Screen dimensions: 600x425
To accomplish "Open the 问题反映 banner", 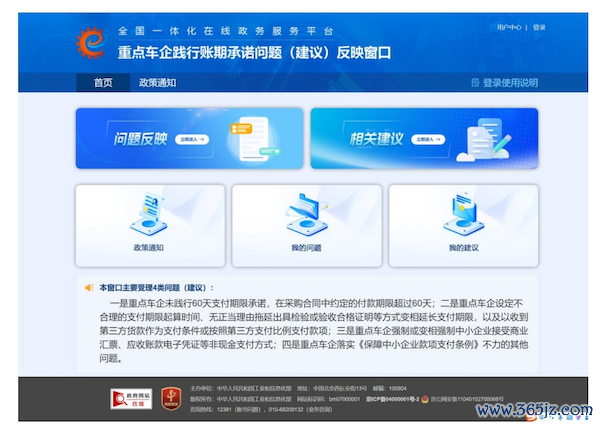I will coord(189,138).
